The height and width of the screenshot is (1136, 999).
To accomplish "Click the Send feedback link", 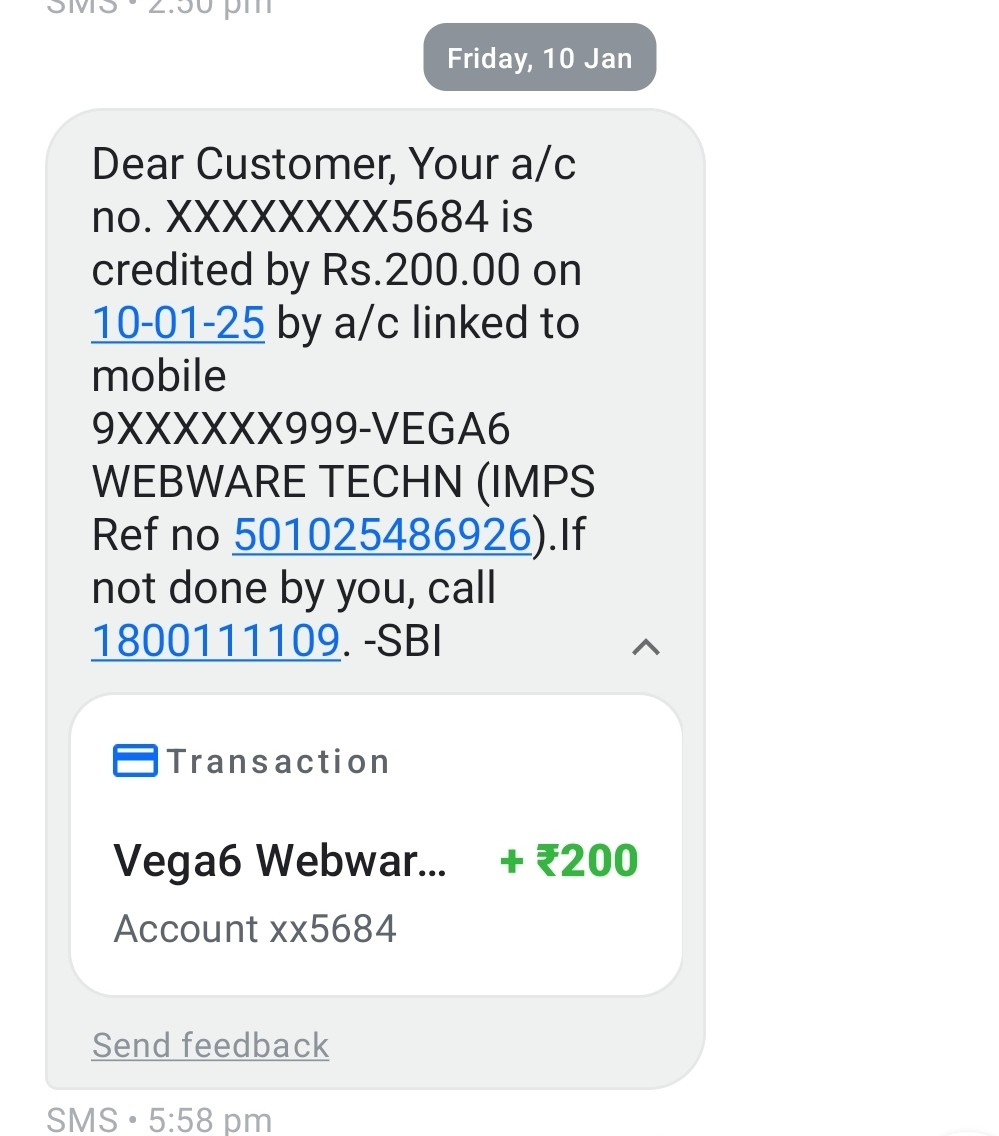I will [x=210, y=1045].
